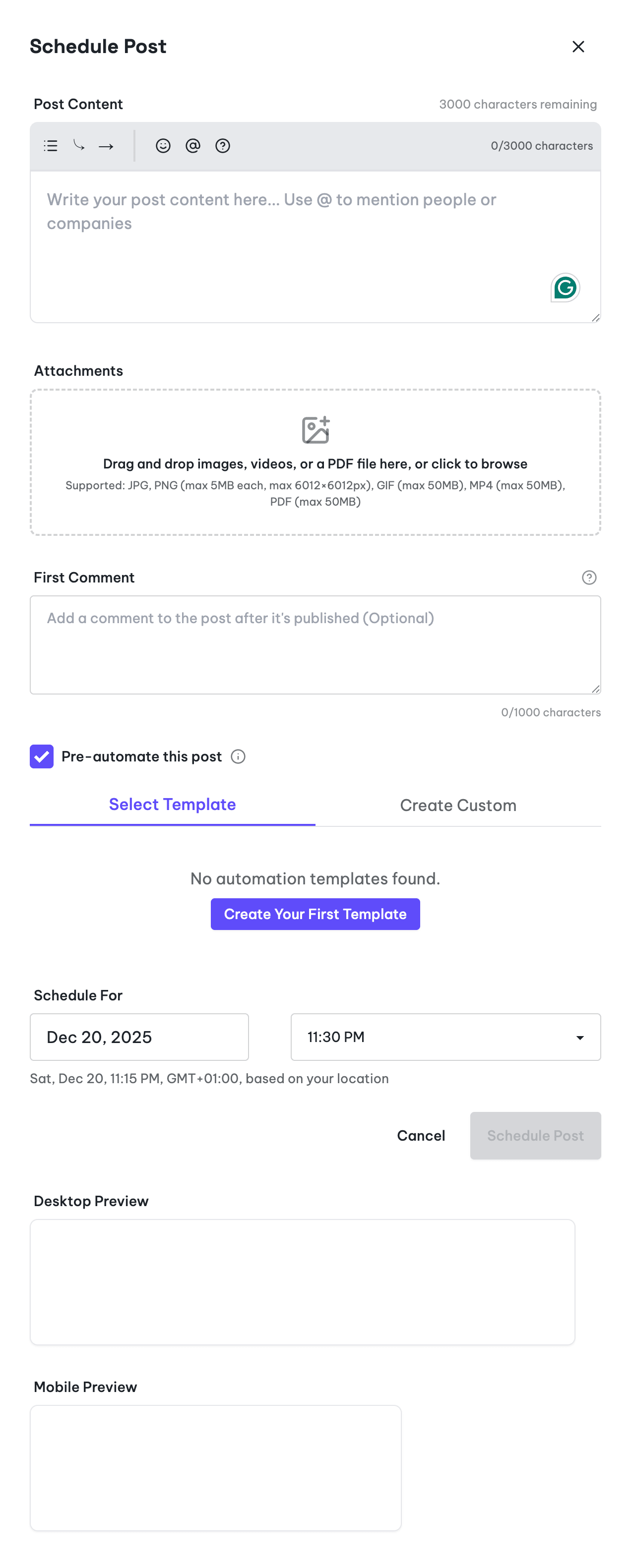
Task: Show Pre-automate info tooltip icon
Action: tap(238, 756)
